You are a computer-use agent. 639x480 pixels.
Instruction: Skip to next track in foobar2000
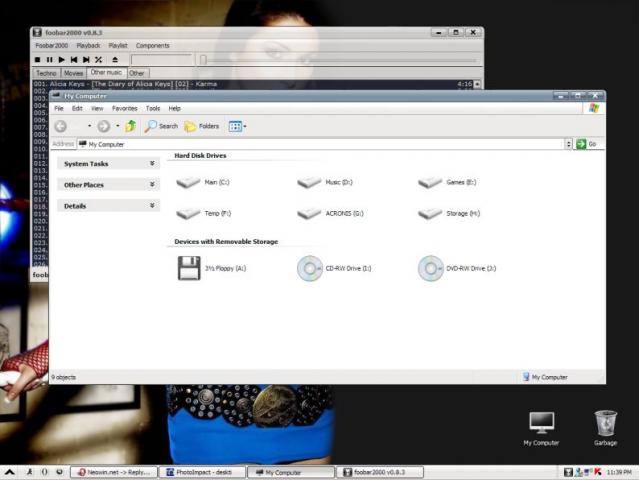86,59
